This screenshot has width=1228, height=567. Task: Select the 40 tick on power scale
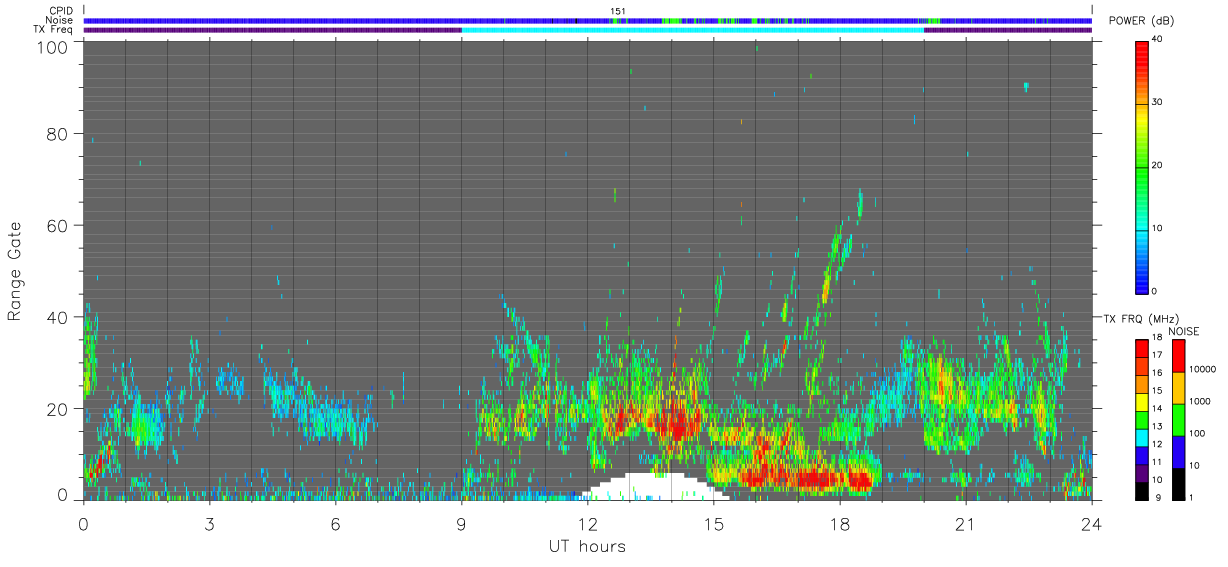1158,38
